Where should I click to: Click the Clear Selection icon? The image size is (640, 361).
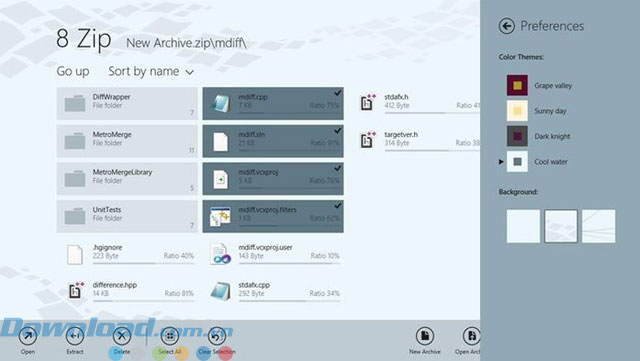pos(217,336)
